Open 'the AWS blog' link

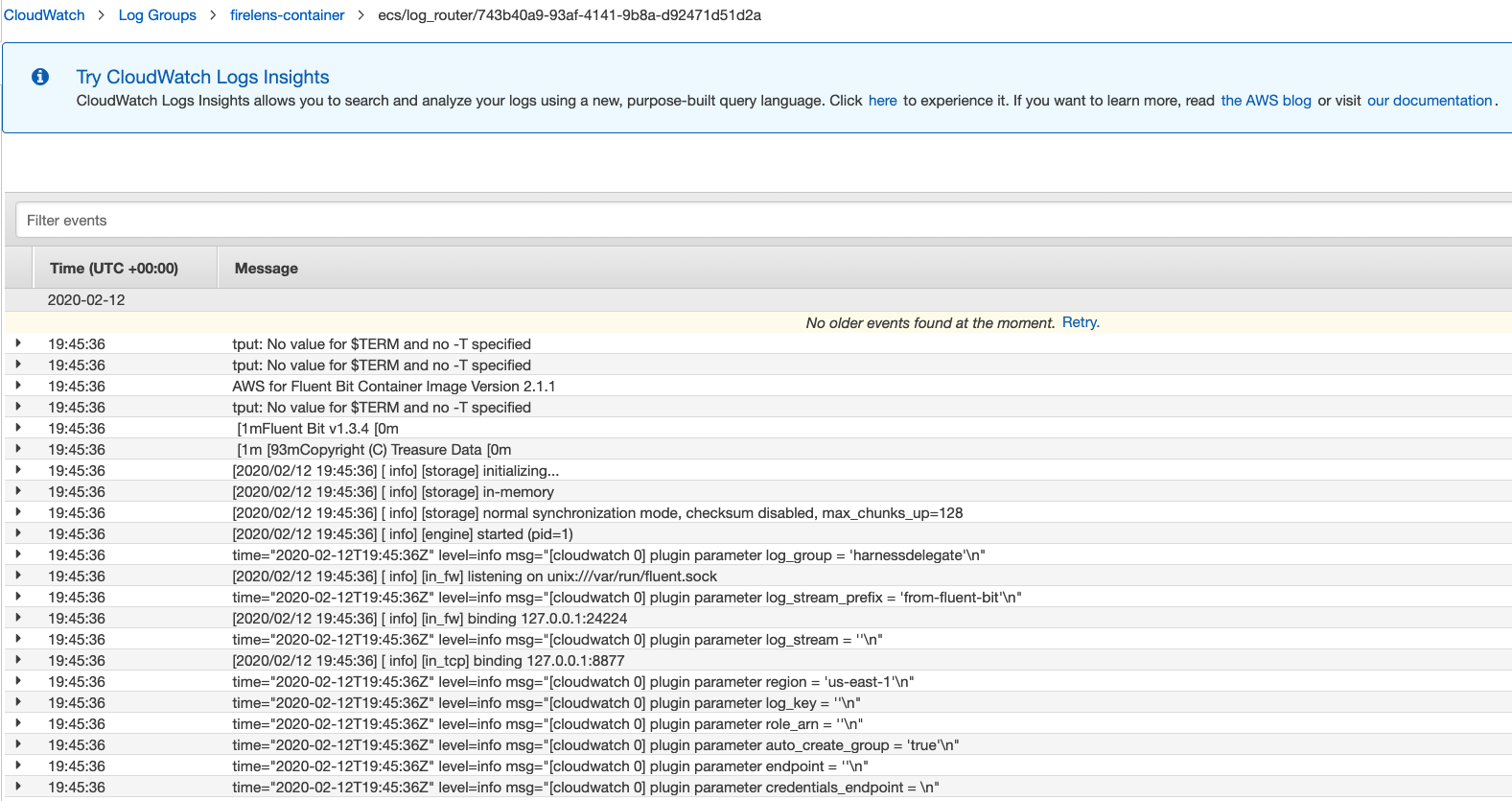(1266, 101)
